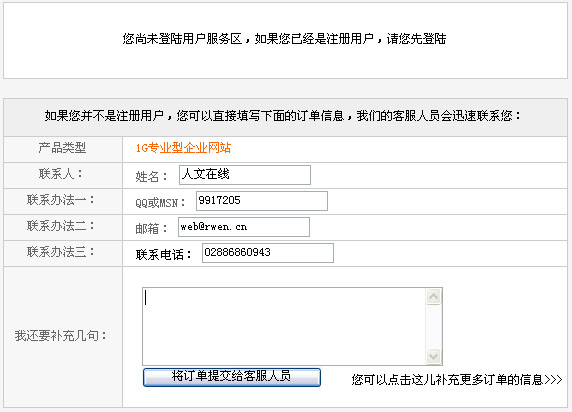Click the textarea scroll down arrow
This screenshot has width=572, height=412.
click(x=433, y=356)
